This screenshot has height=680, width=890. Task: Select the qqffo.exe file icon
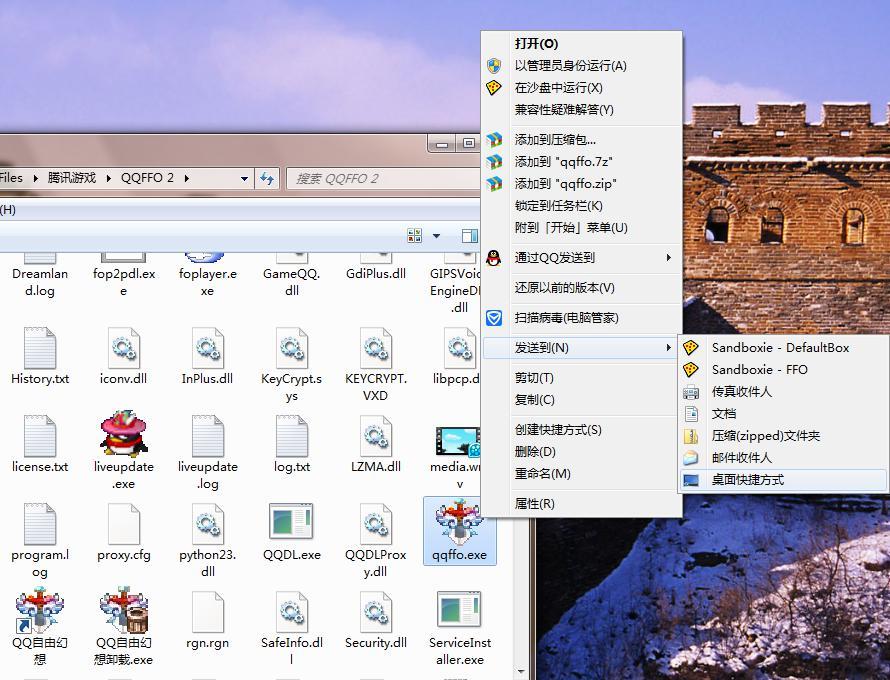(x=459, y=523)
